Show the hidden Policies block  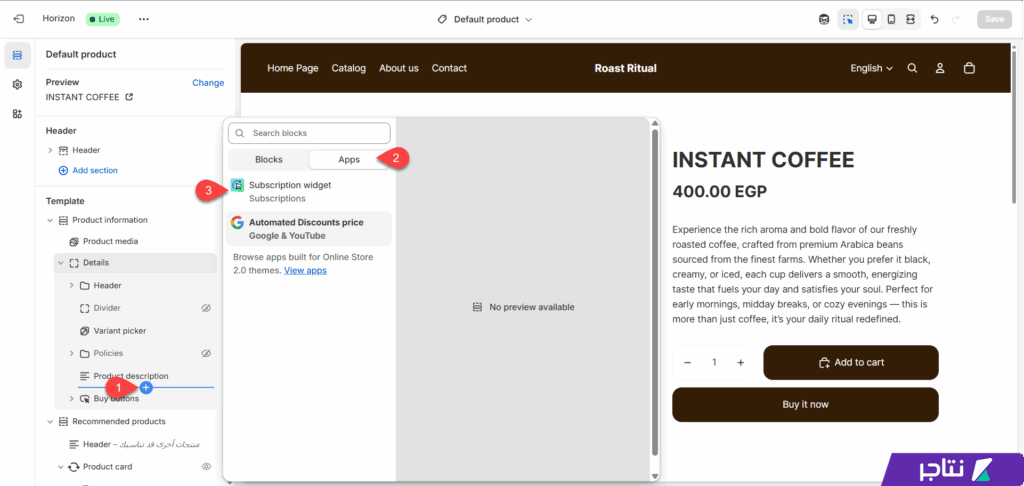206,353
